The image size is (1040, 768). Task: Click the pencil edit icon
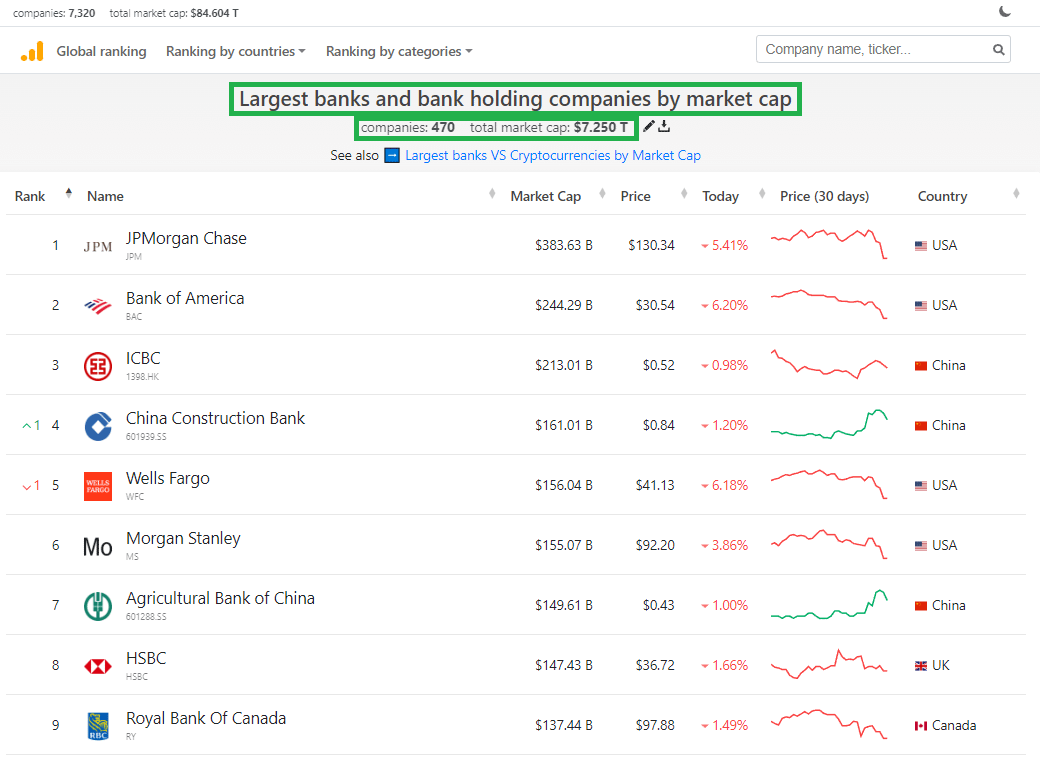coord(649,127)
